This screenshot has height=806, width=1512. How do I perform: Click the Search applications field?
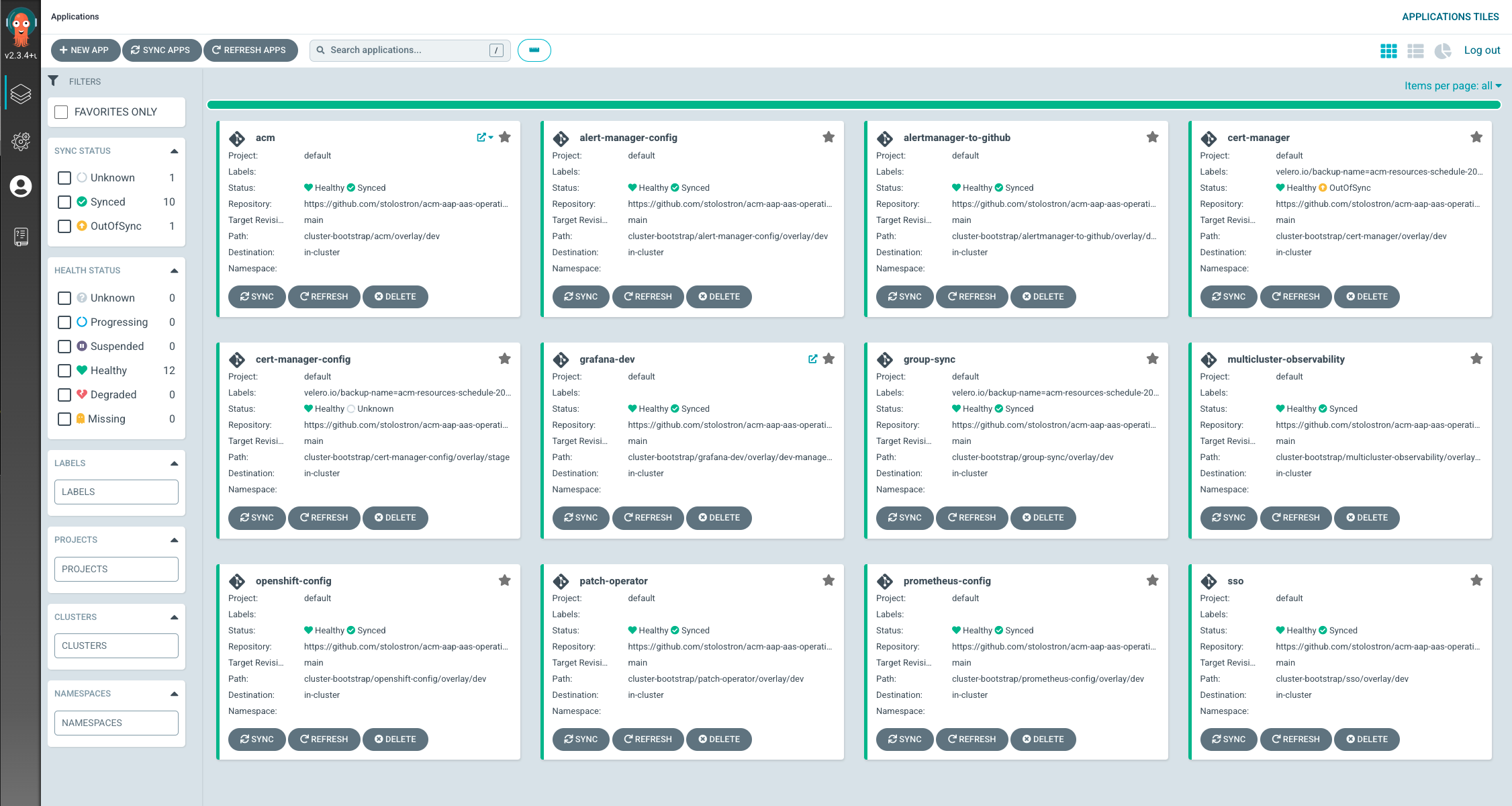pos(410,50)
